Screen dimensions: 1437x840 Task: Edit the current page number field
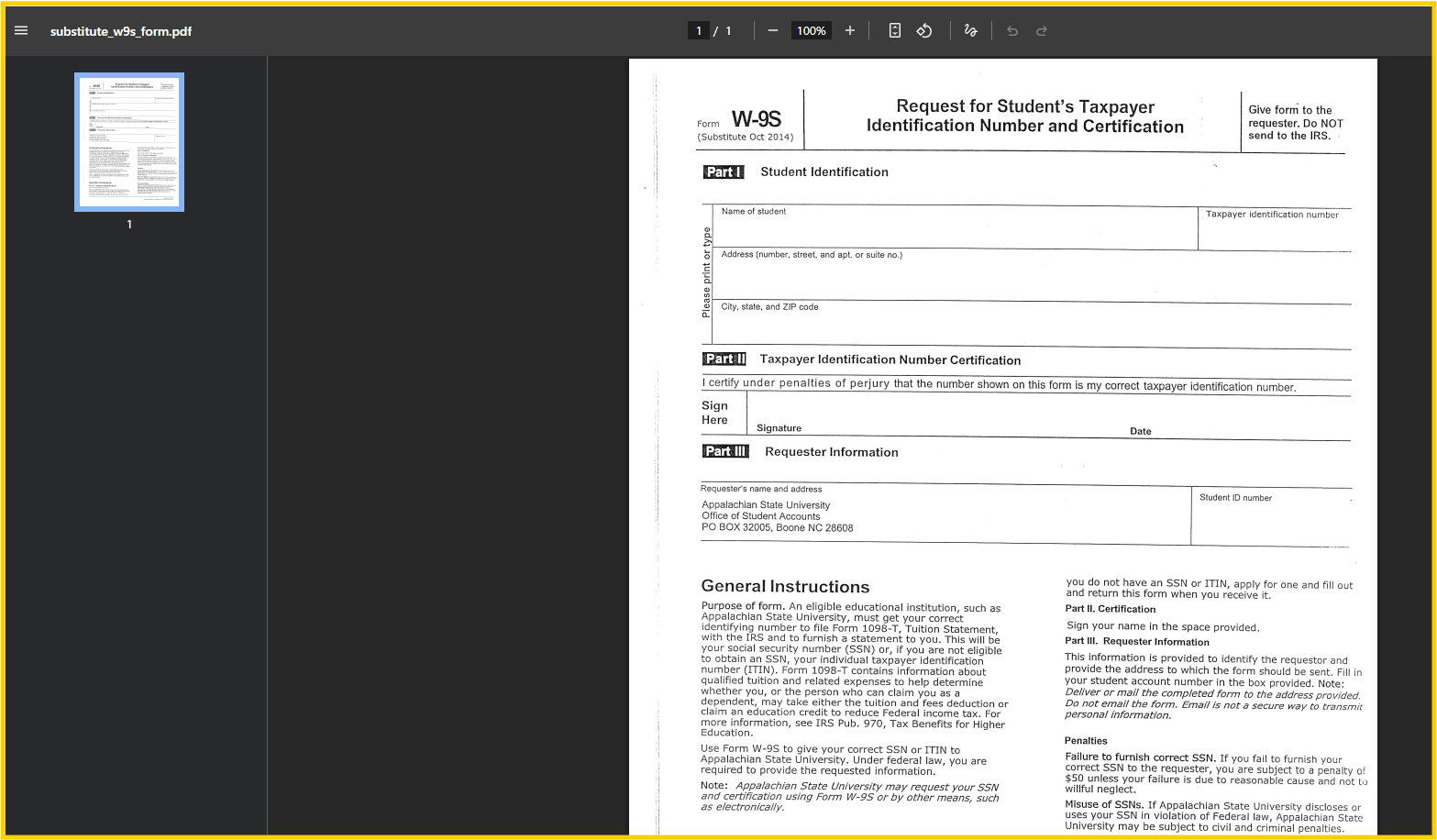[x=699, y=30]
